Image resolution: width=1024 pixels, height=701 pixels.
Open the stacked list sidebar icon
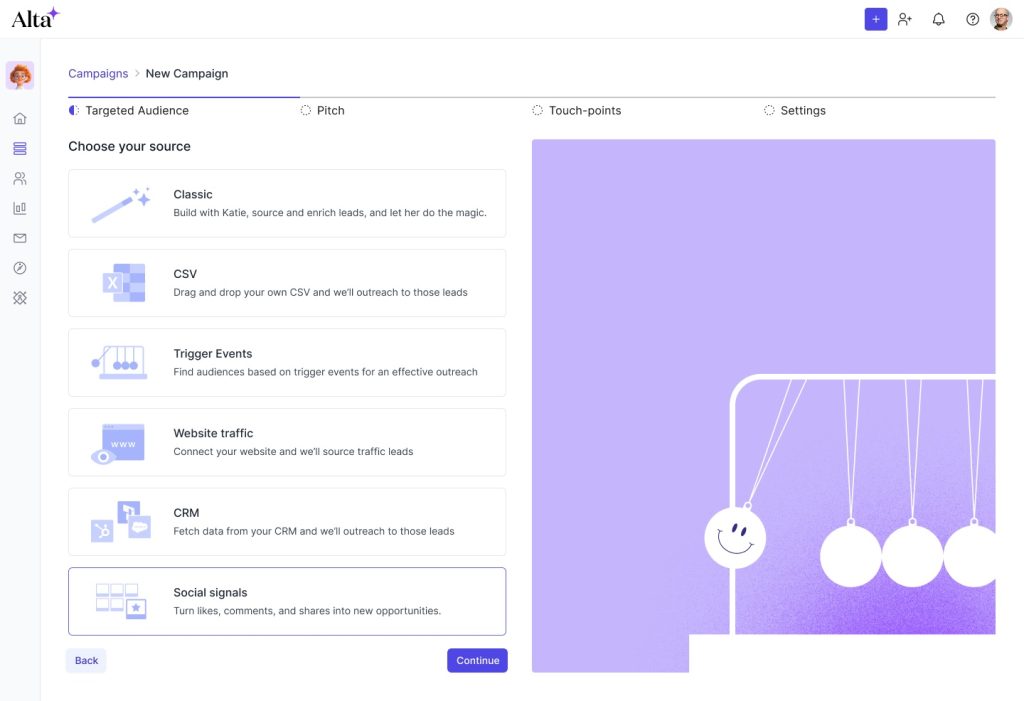(20, 149)
